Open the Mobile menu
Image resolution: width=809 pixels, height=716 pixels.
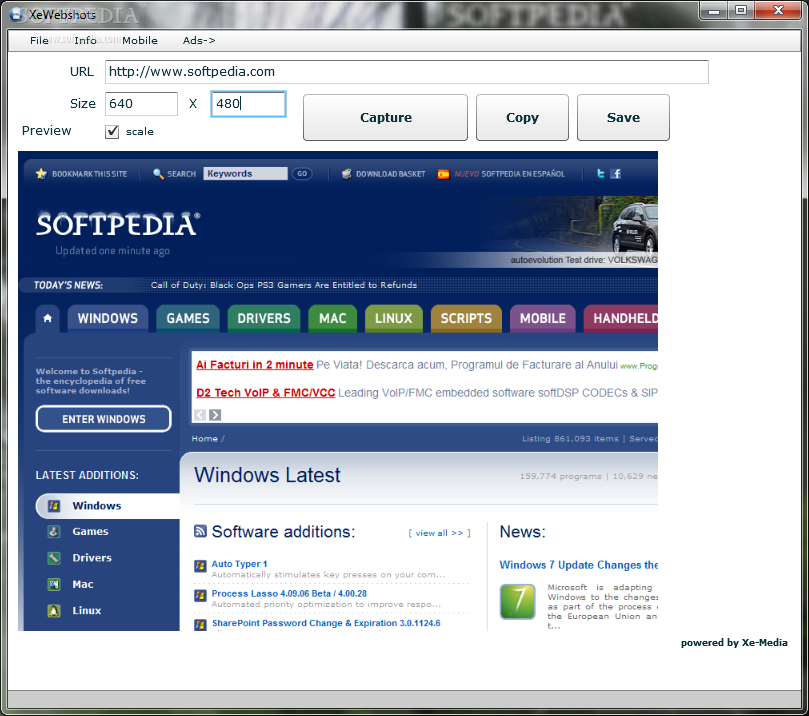click(140, 40)
